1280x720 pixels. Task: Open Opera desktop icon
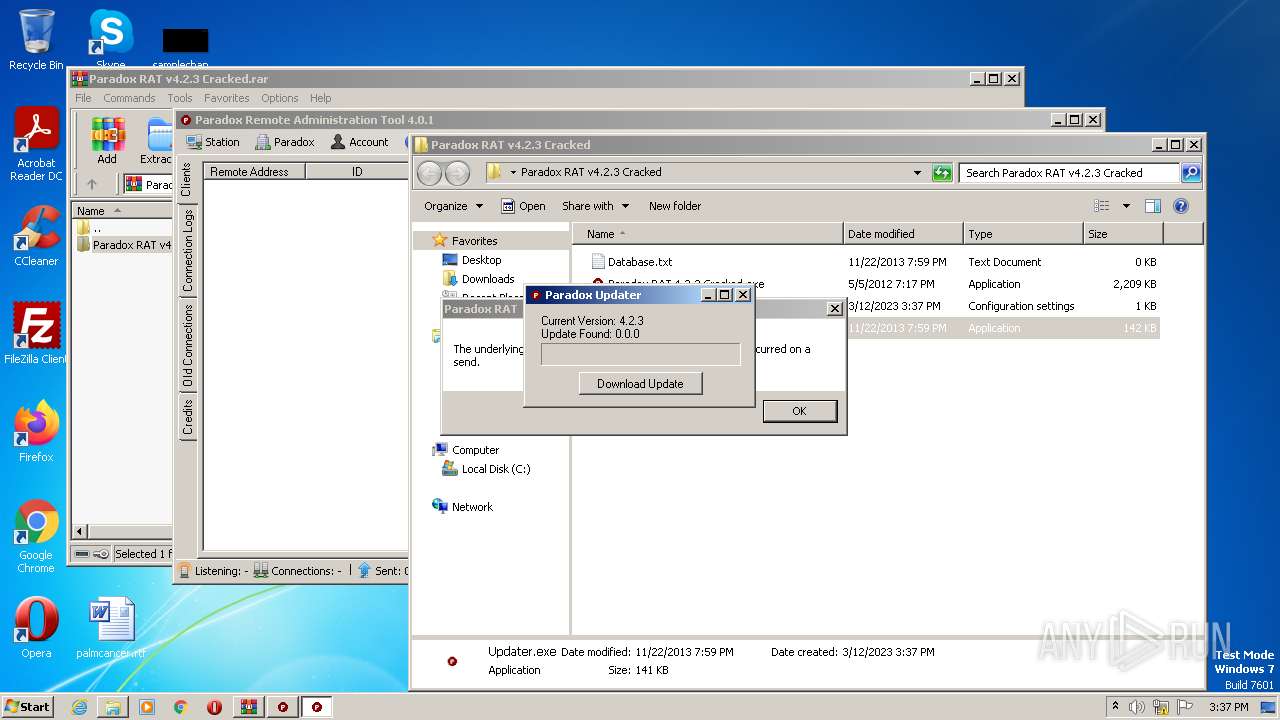coord(36,628)
